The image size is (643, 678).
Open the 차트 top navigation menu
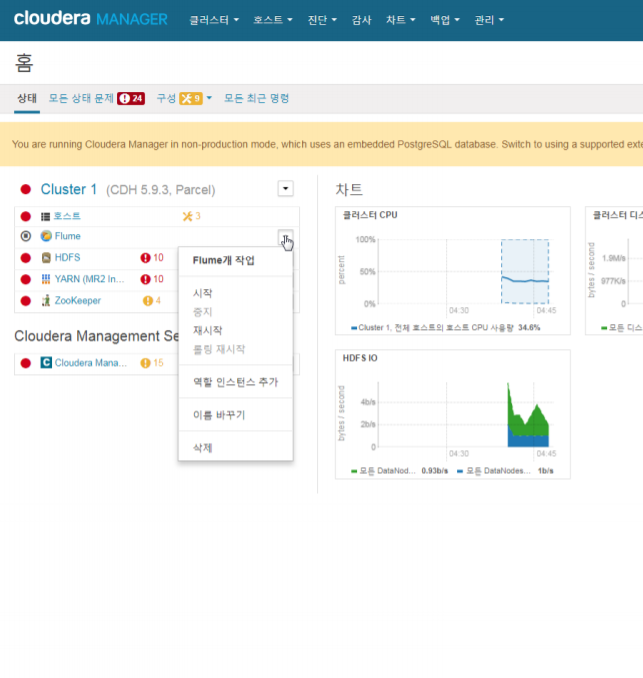(400, 20)
